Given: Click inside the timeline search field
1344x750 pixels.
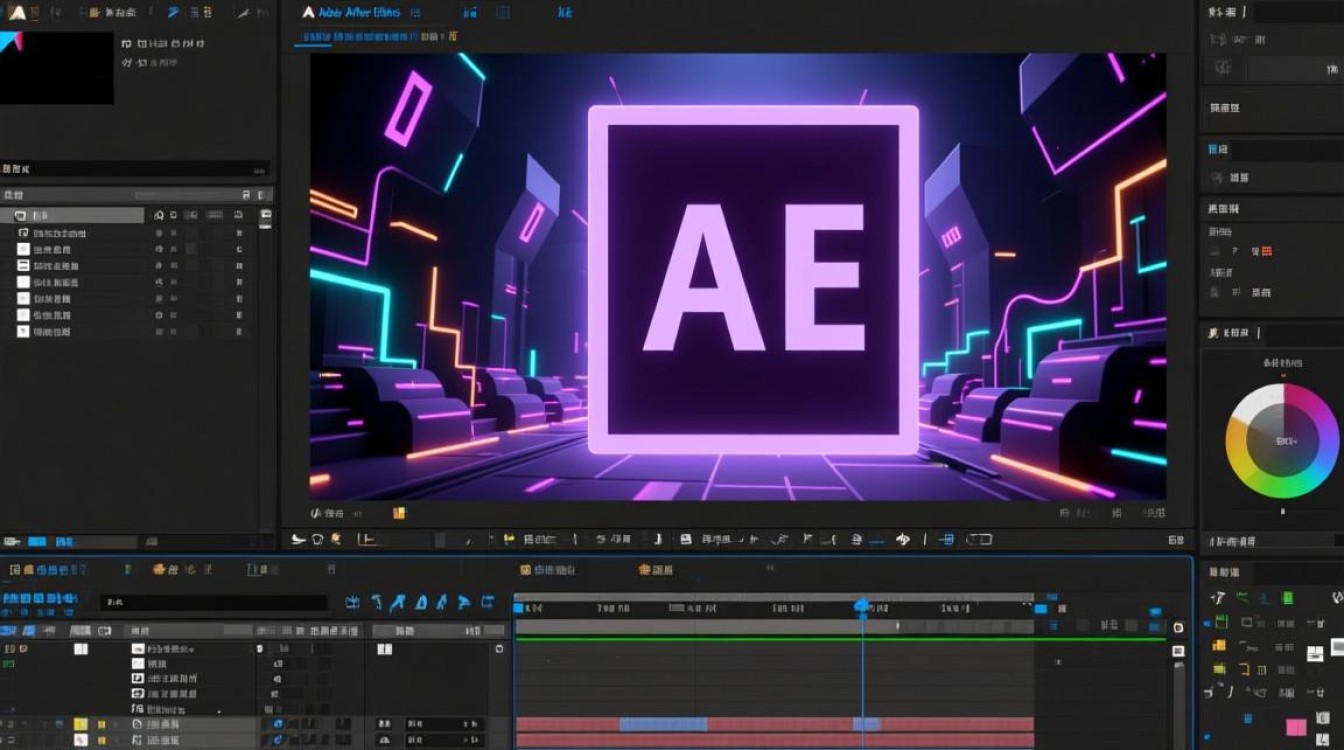Looking at the screenshot, I should point(214,603).
